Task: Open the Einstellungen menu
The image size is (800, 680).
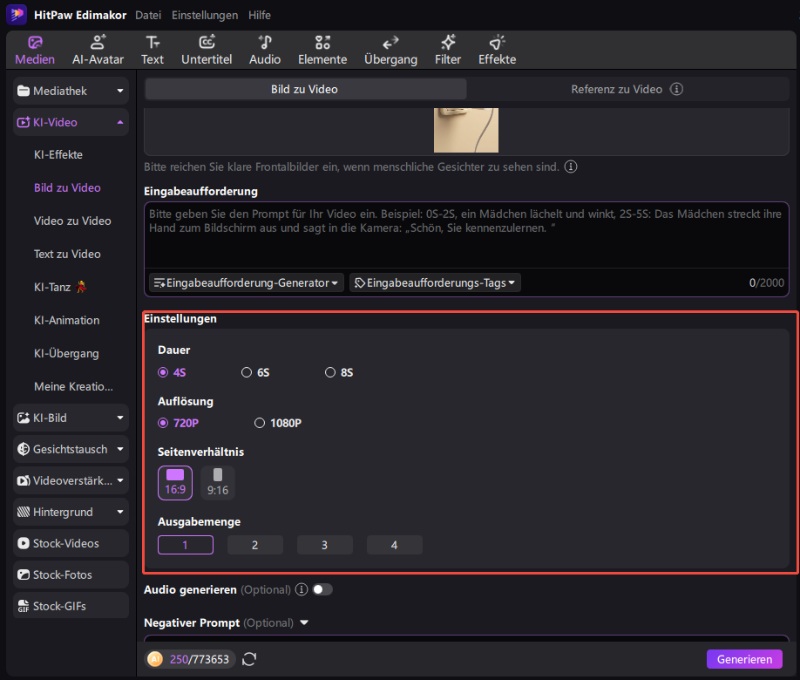Action: (204, 16)
